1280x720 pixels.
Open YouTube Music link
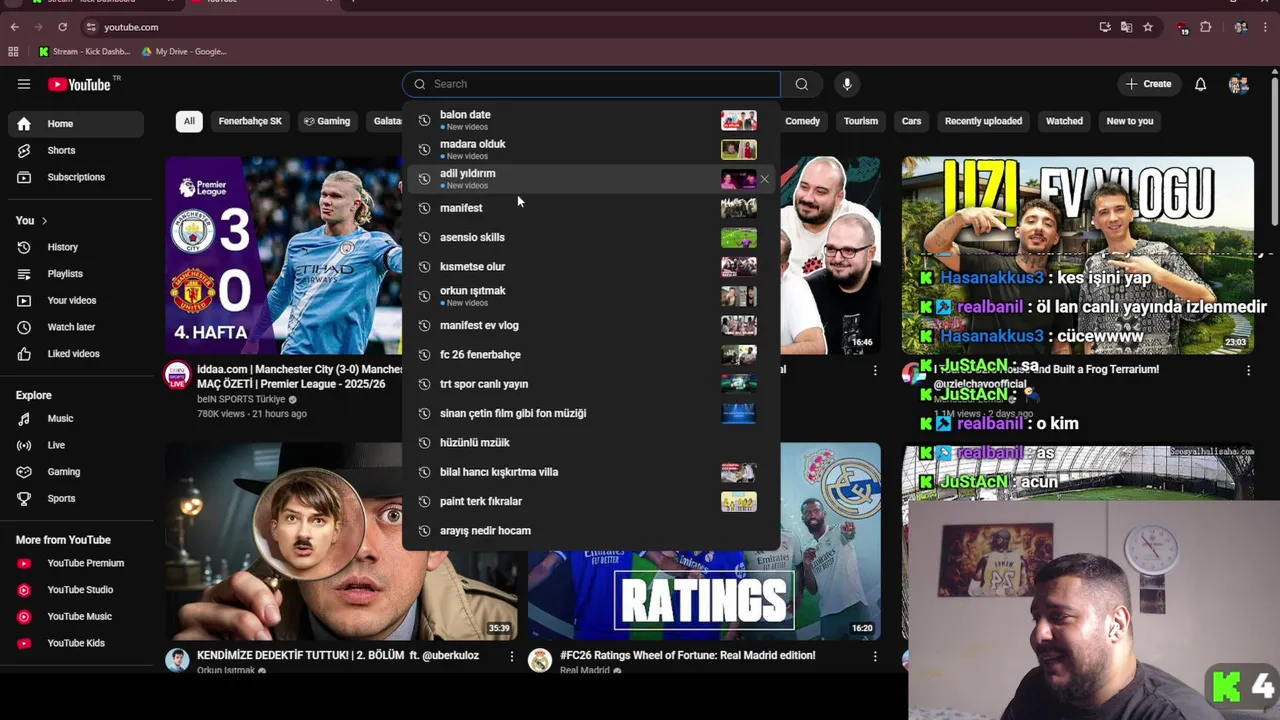(76, 616)
